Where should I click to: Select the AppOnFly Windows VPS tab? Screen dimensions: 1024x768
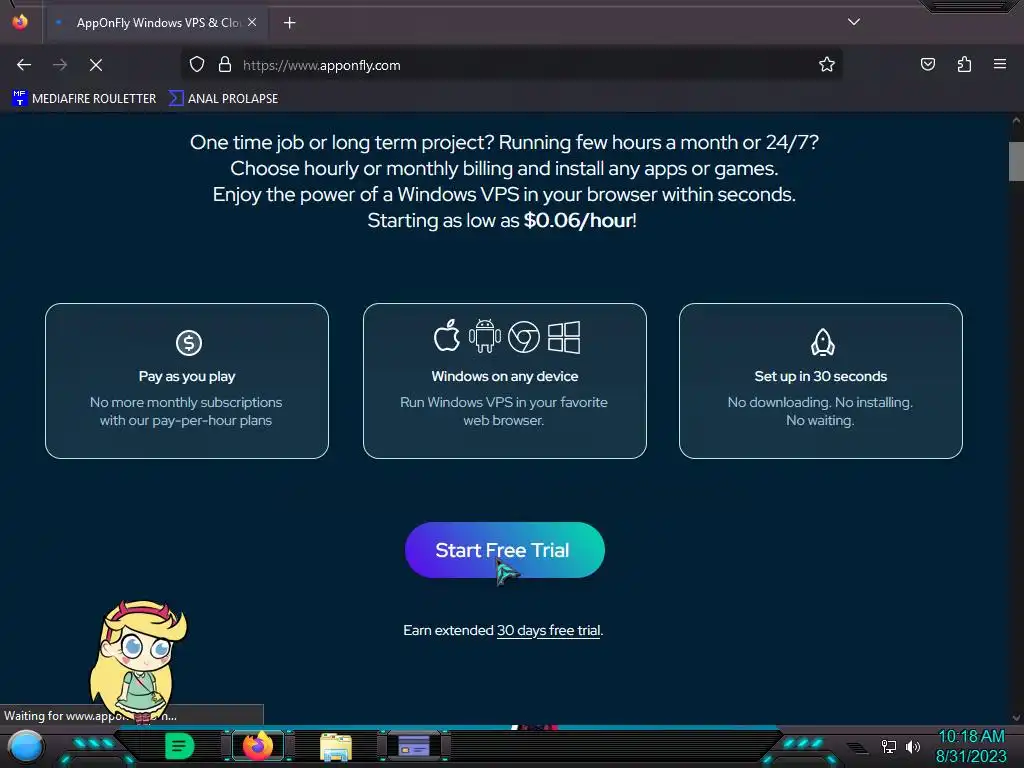tap(156, 23)
